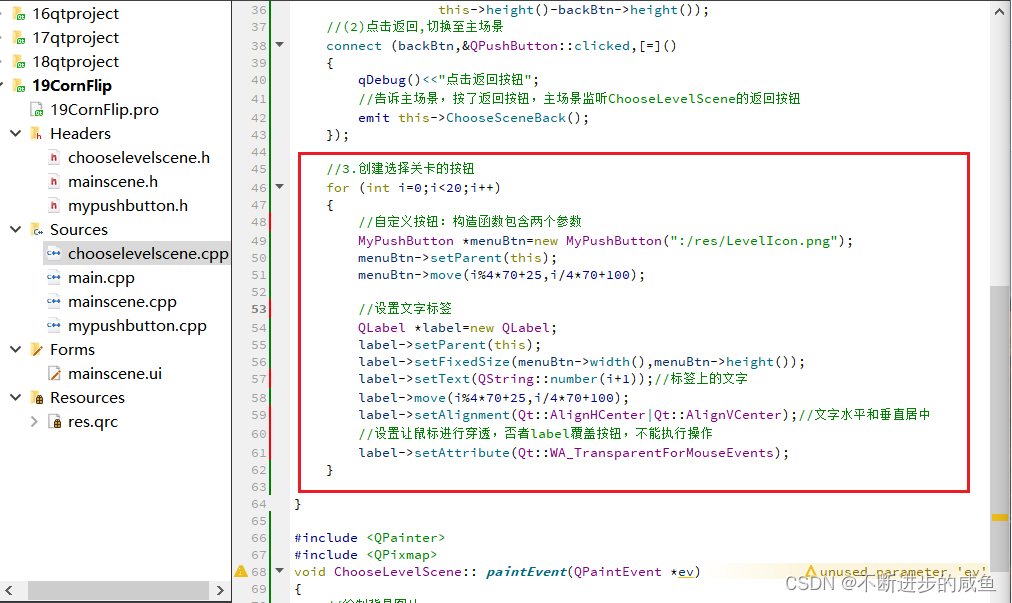The width and height of the screenshot is (1012, 603).
Task: Fold the paintEvent function at line 68
Action: point(279,571)
